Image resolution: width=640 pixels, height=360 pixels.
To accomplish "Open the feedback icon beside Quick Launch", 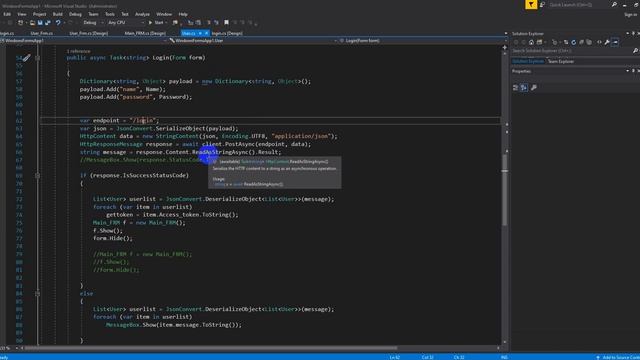I will pyautogui.click(x=542, y=4).
